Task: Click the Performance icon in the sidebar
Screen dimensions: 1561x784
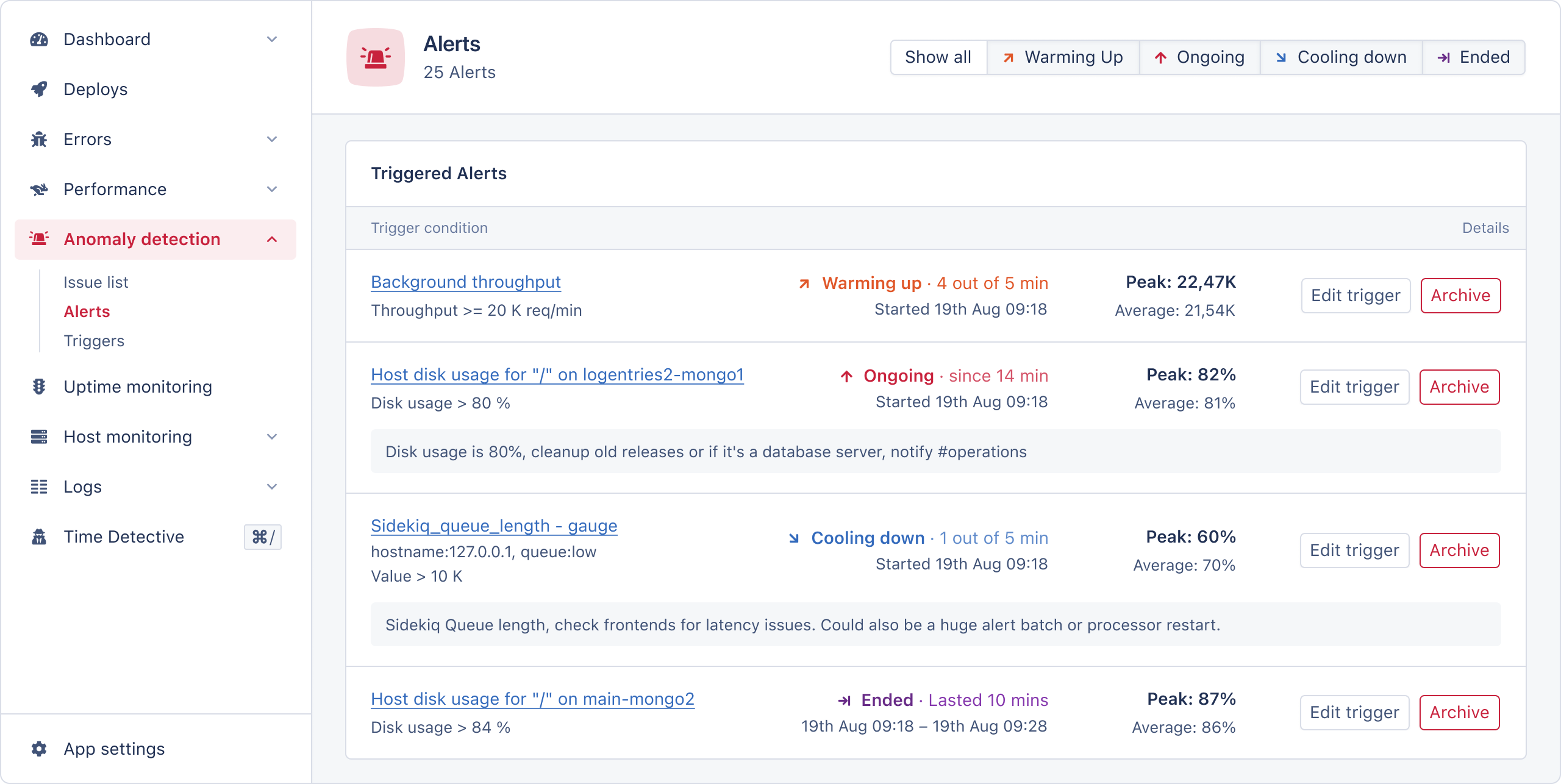Action: click(39, 190)
